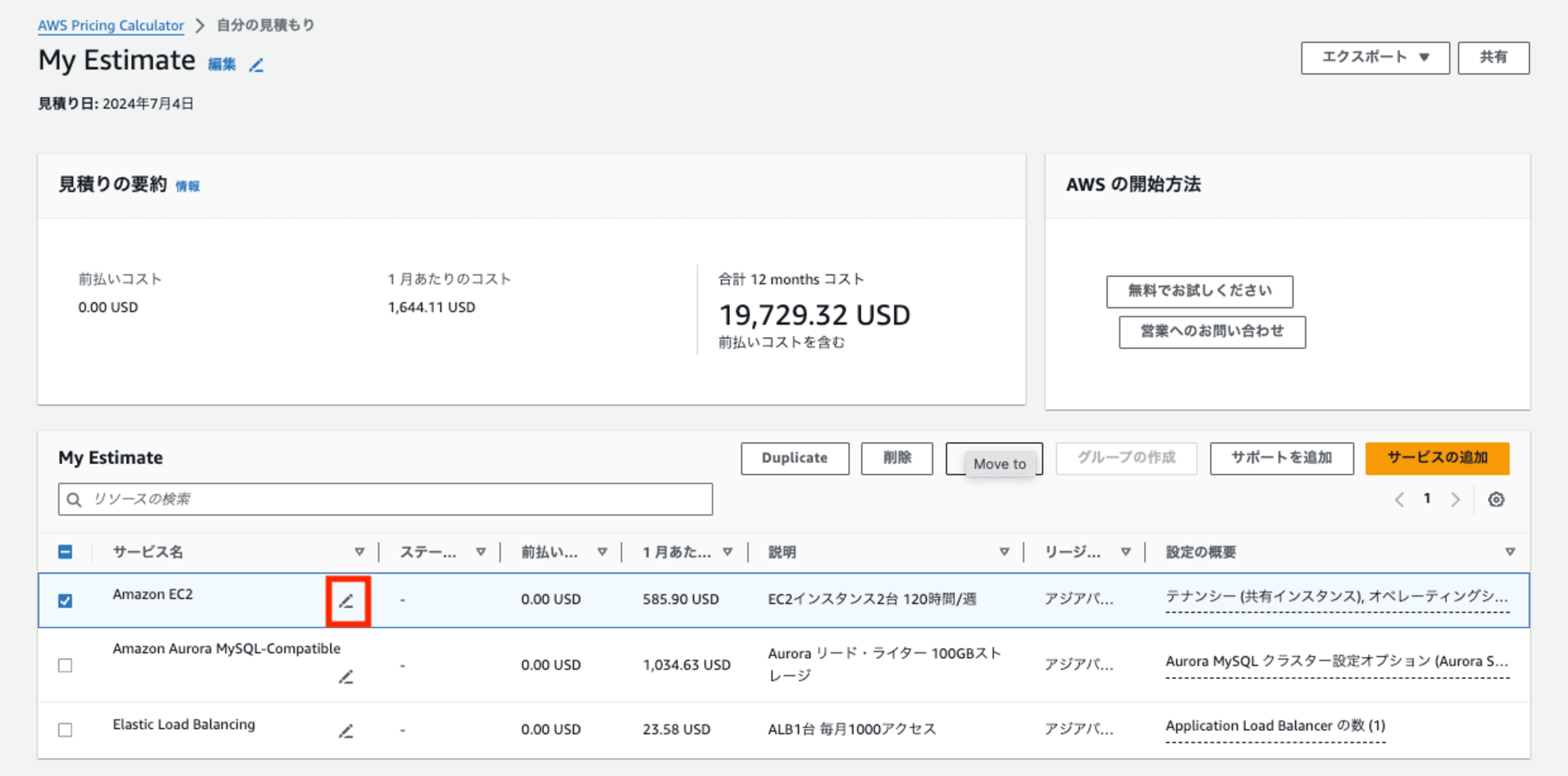The width and height of the screenshot is (1568, 776).
Task: Check the Amazon Aurora MySQL-Compatible checkbox
Action: point(65,665)
